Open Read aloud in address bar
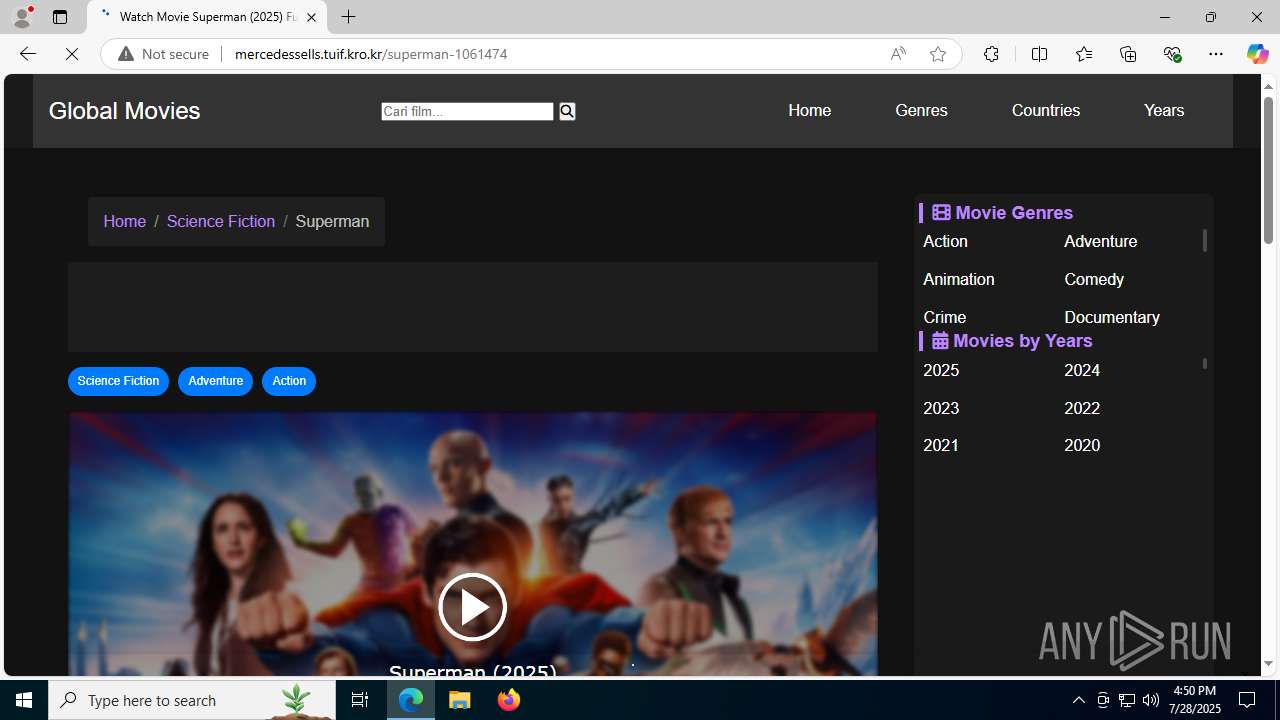Image resolution: width=1280 pixels, height=720 pixels. pos(898,54)
